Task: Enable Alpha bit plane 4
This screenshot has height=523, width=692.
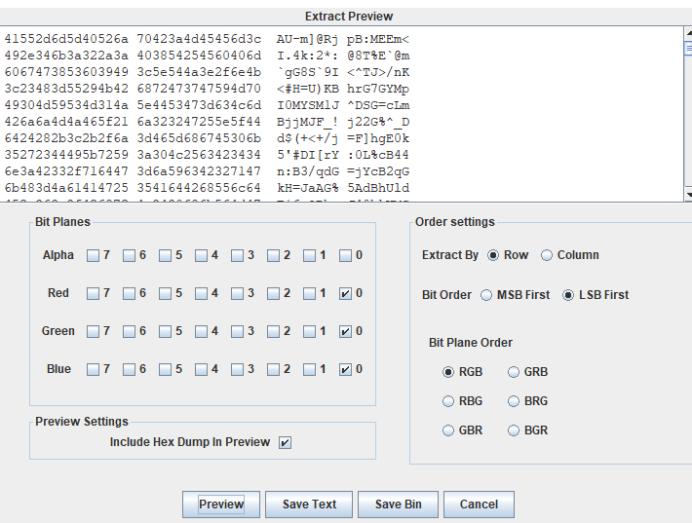Action: click(201, 256)
